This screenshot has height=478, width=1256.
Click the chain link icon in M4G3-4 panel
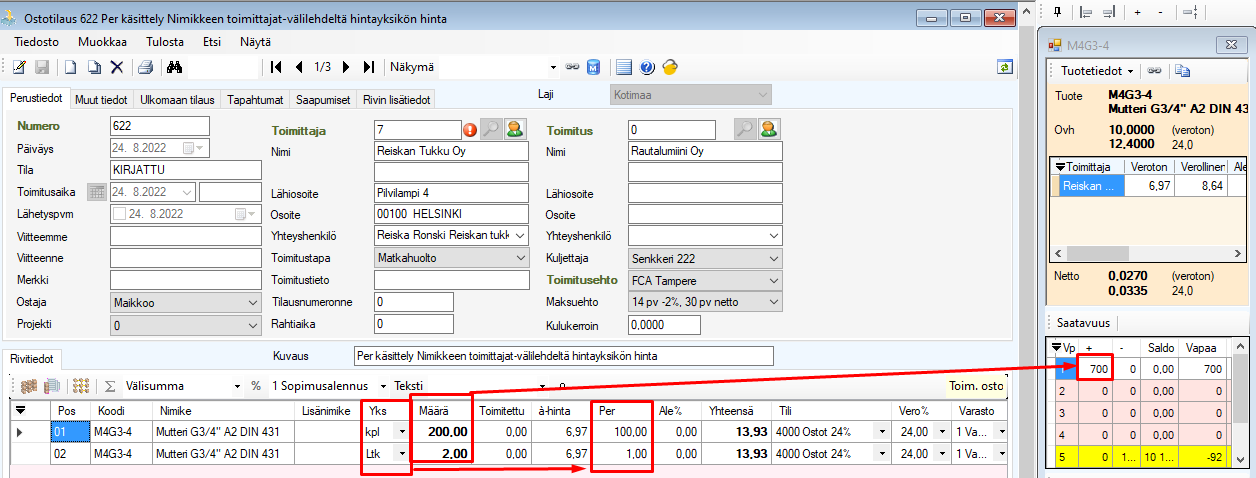(x=1154, y=71)
